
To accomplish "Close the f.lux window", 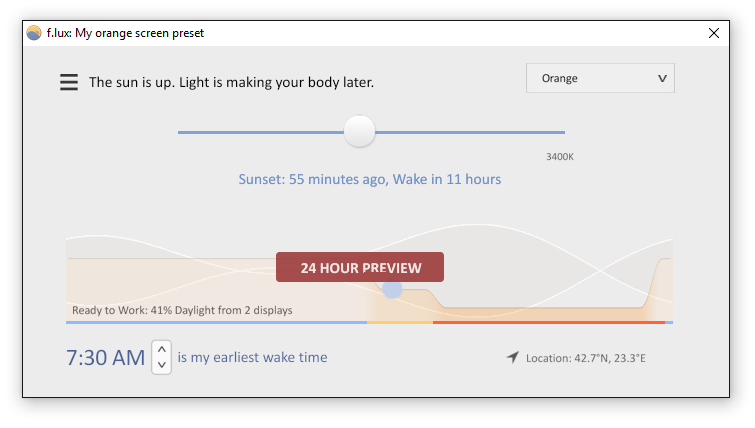I will point(714,33).
